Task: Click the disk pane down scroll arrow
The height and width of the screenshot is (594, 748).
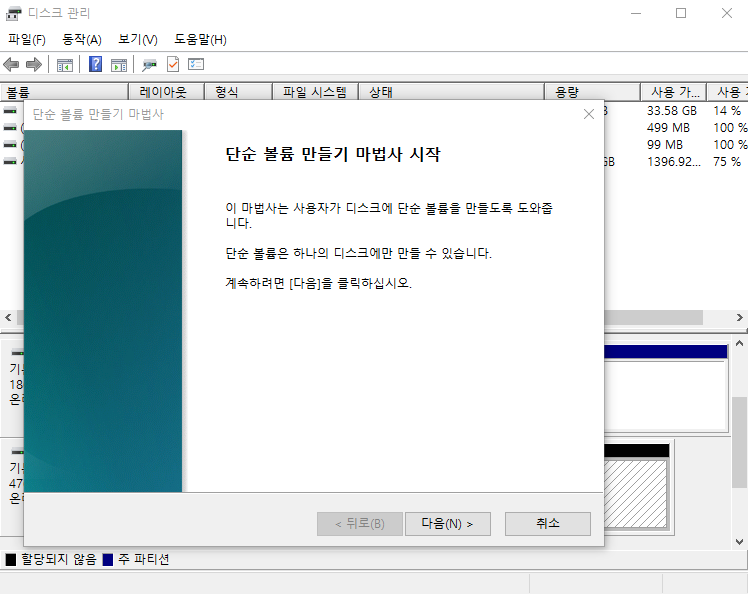Action: 739,542
